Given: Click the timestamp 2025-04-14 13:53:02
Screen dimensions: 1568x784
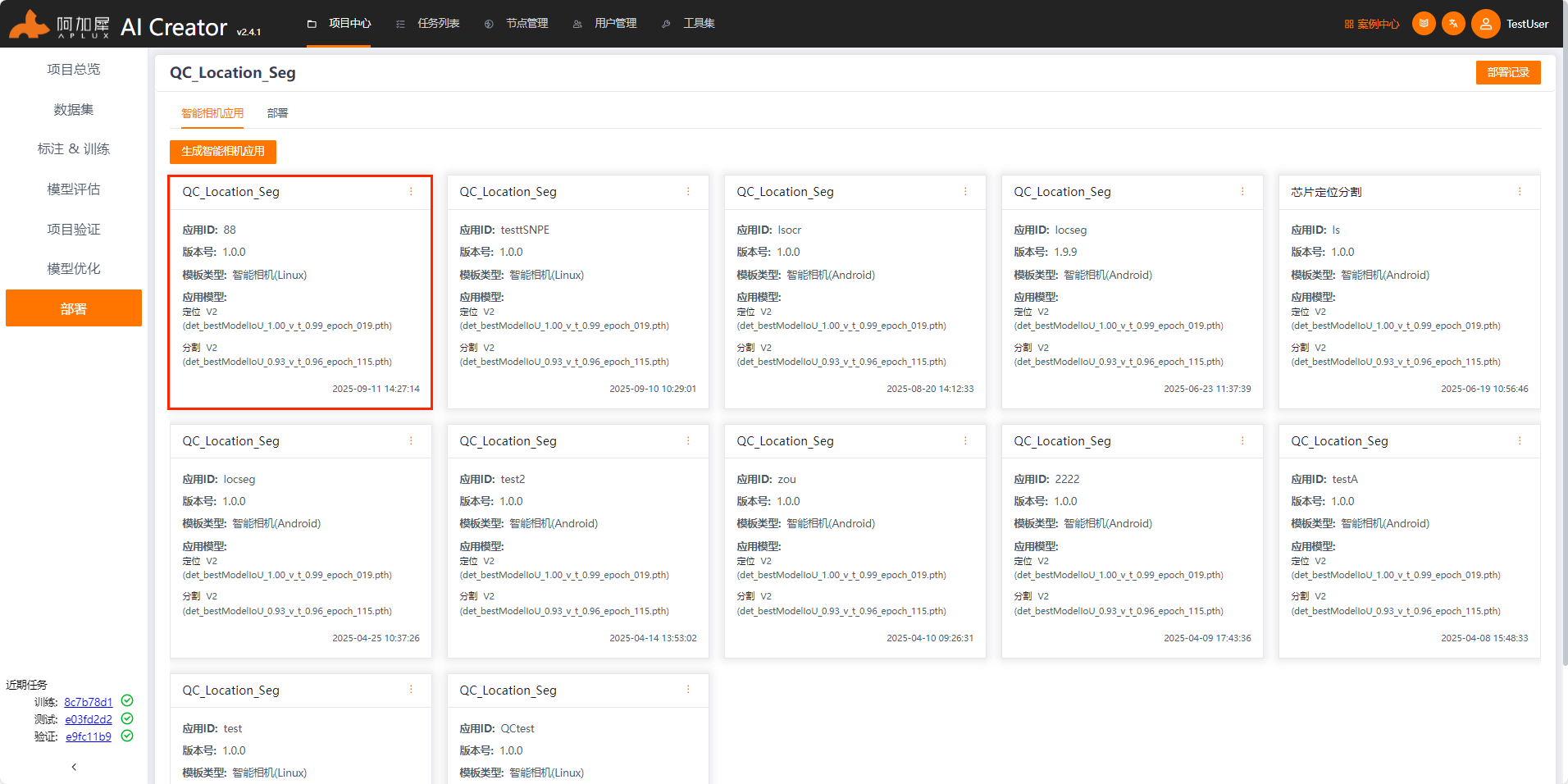Looking at the screenshot, I should (653, 638).
